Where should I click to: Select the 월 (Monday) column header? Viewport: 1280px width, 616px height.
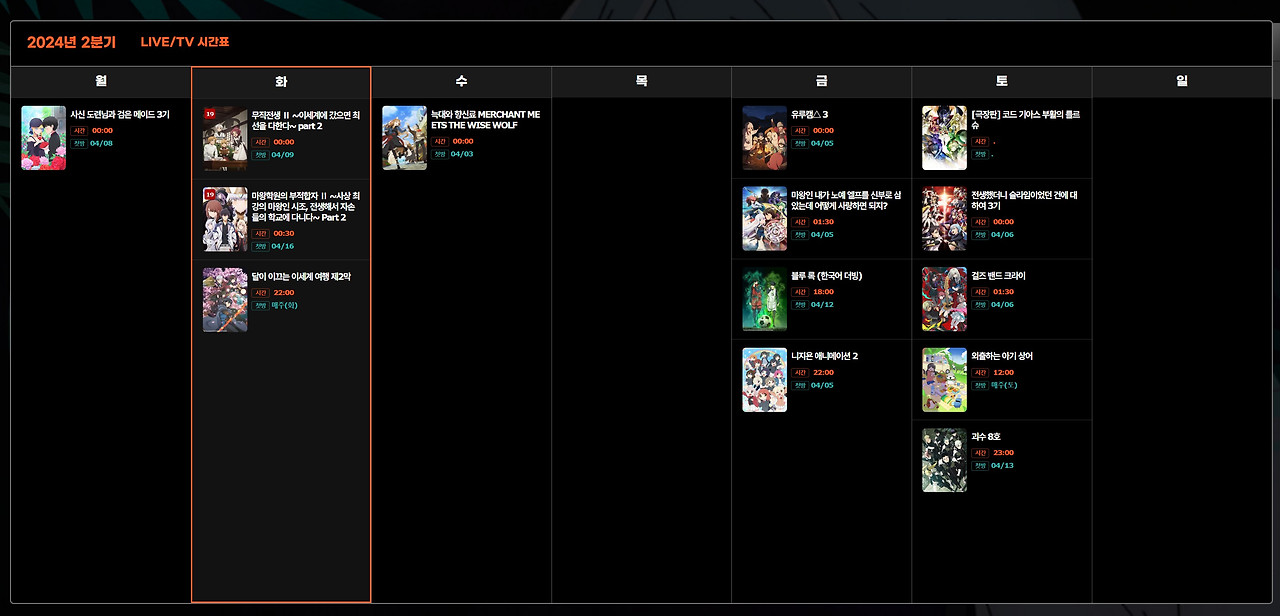[101, 81]
